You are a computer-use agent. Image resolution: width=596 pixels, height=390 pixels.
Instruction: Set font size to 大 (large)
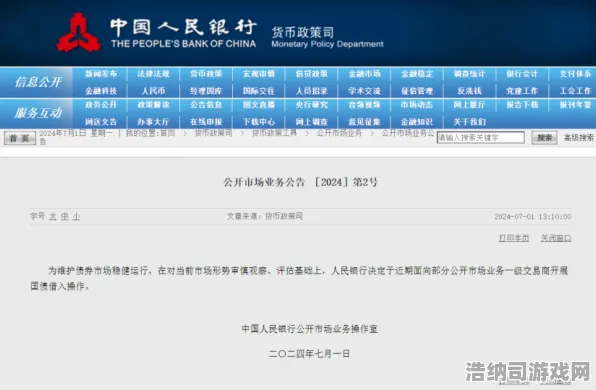tap(52, 217)
